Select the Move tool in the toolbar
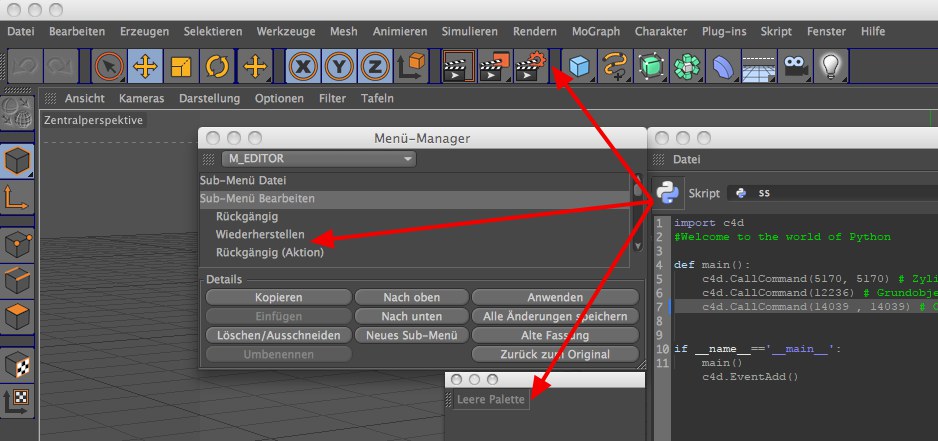The width and height of the screenshot is (938, 441). (145, 68)
